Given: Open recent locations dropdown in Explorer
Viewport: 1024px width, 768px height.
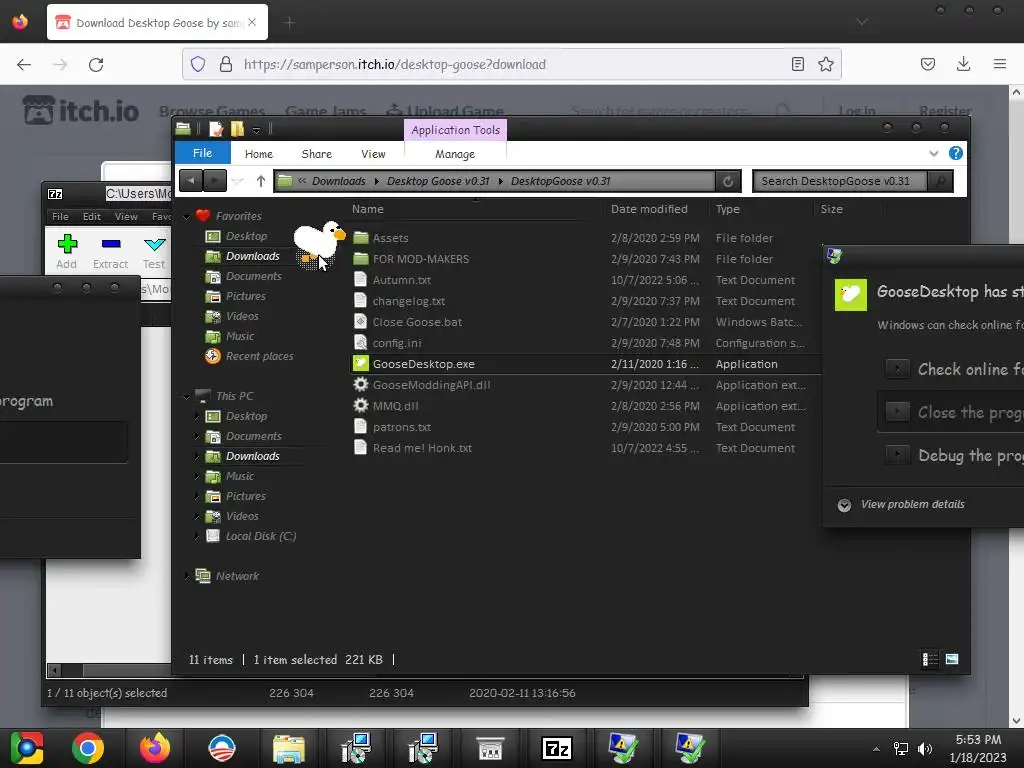Looking at the screenshot, I should click(237, 181).
